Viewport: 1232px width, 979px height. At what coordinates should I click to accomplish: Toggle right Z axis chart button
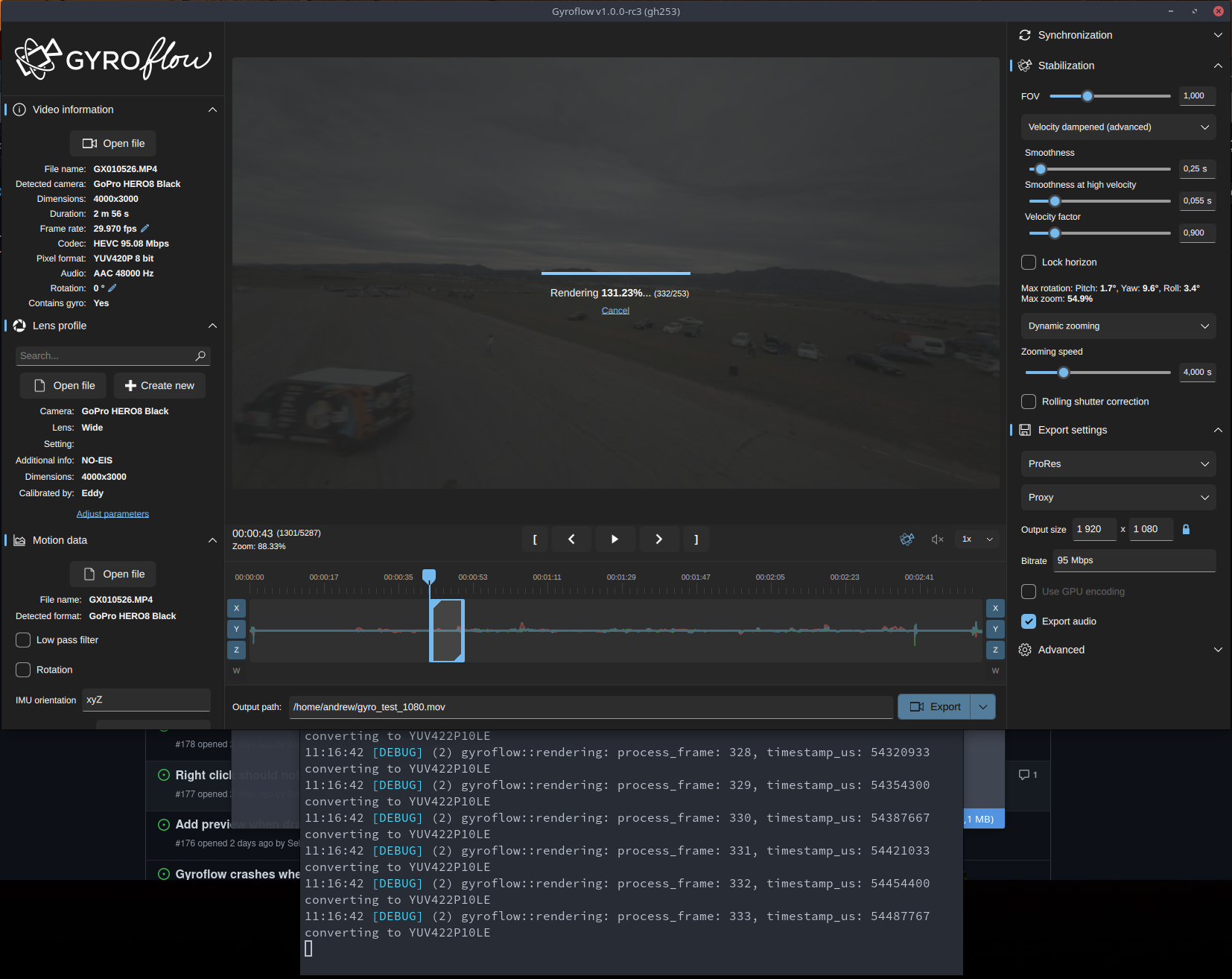pyautogui.click(x=995, y=650)
